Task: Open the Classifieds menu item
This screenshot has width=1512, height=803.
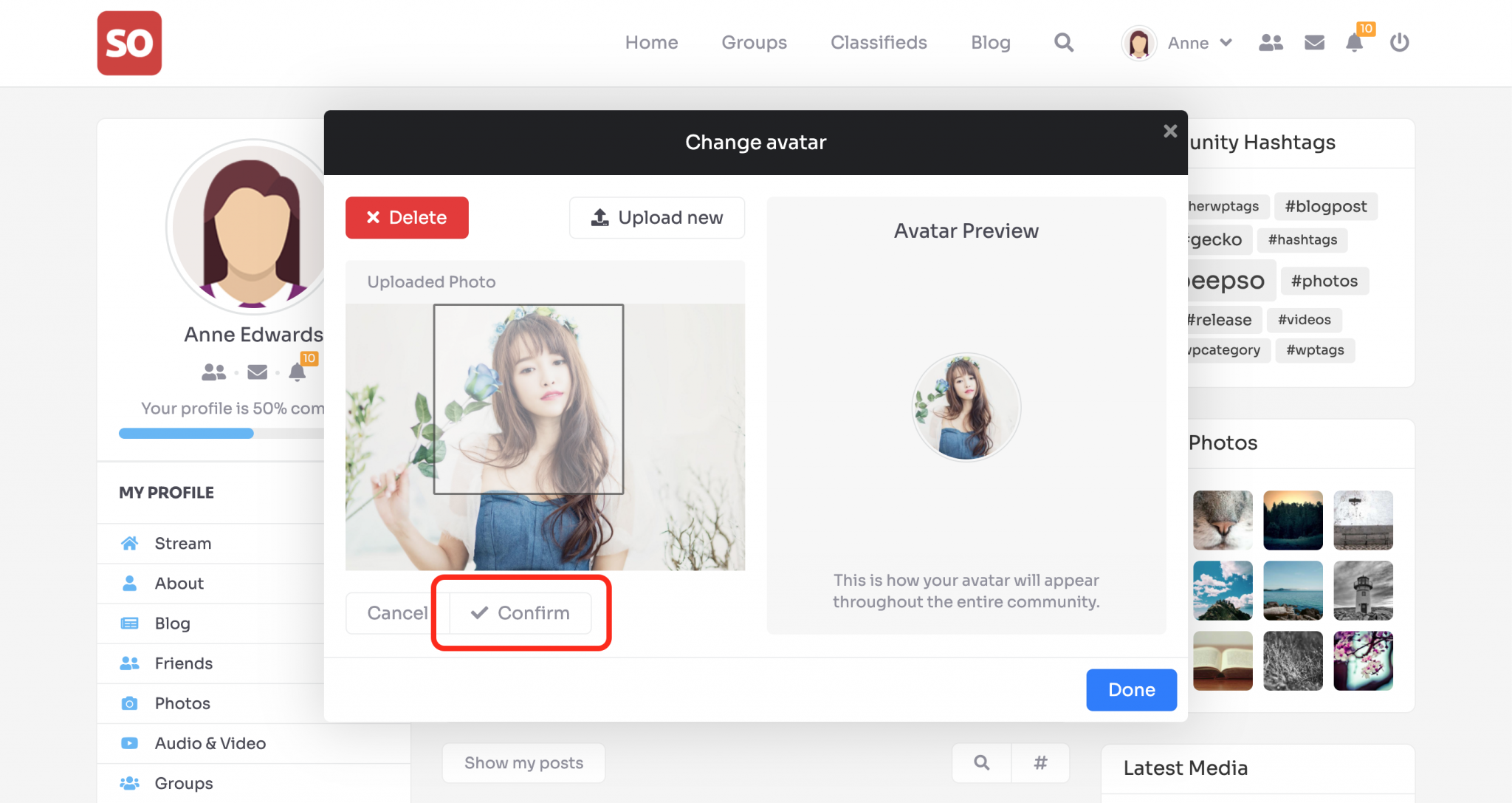Action: tap(879, 42)
